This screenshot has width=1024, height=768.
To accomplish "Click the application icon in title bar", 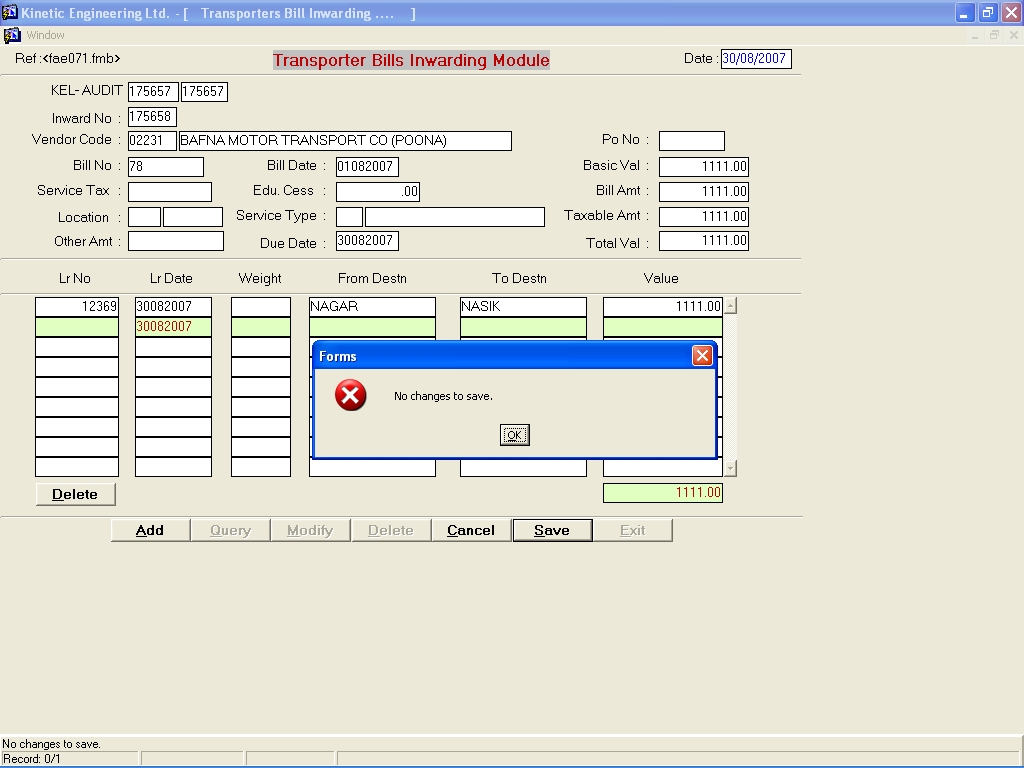I will coord(10,13).
